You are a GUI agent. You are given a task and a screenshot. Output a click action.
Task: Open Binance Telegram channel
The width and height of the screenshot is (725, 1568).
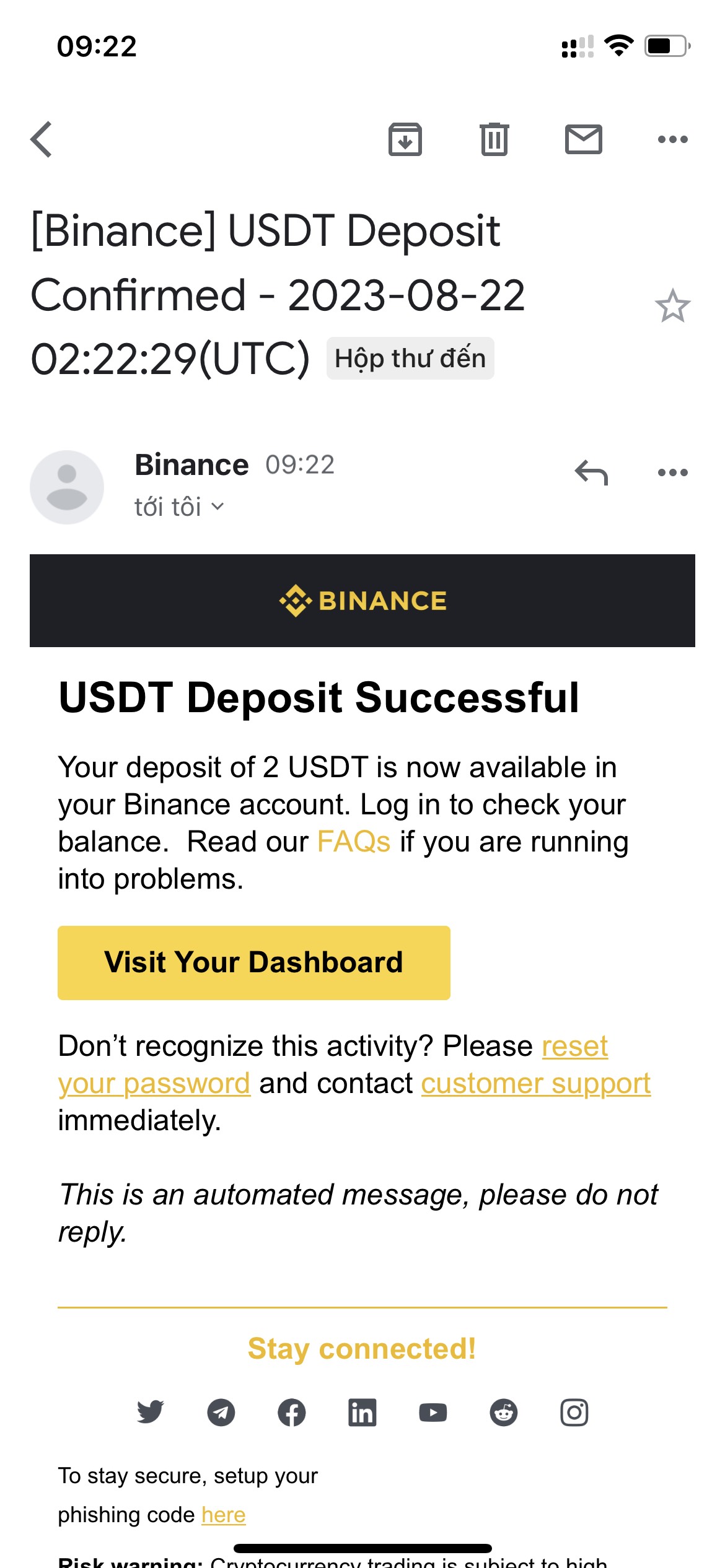pos(221,1413)
